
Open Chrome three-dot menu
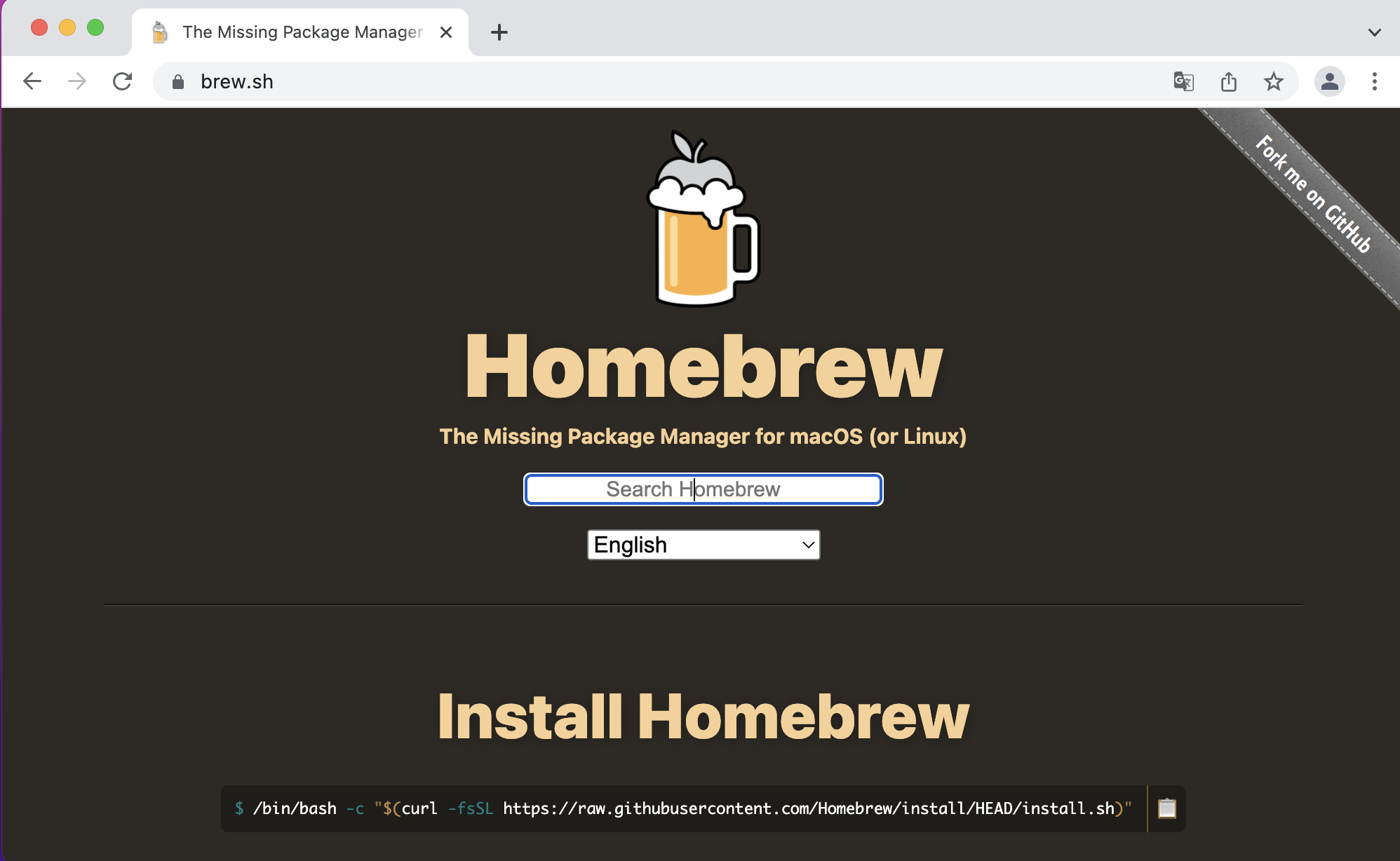(x=1374, y=81)
